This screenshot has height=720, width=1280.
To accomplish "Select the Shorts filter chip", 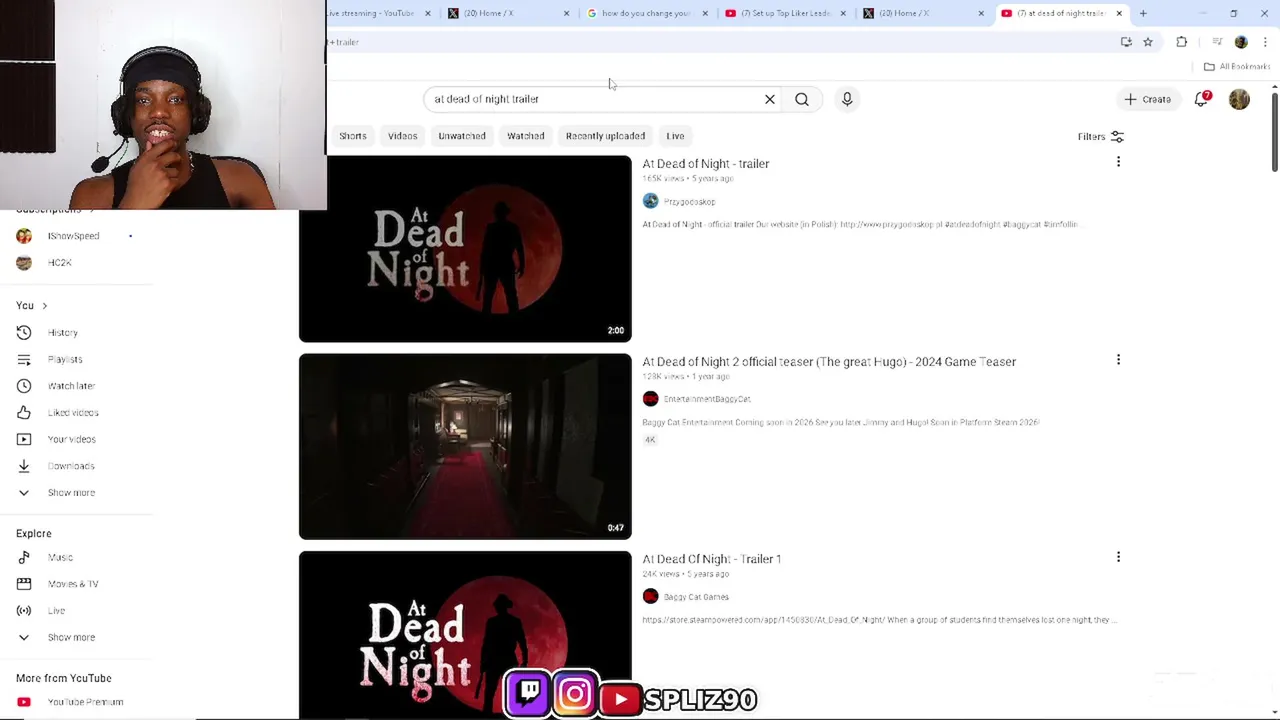I will click(x=353, y=136).
